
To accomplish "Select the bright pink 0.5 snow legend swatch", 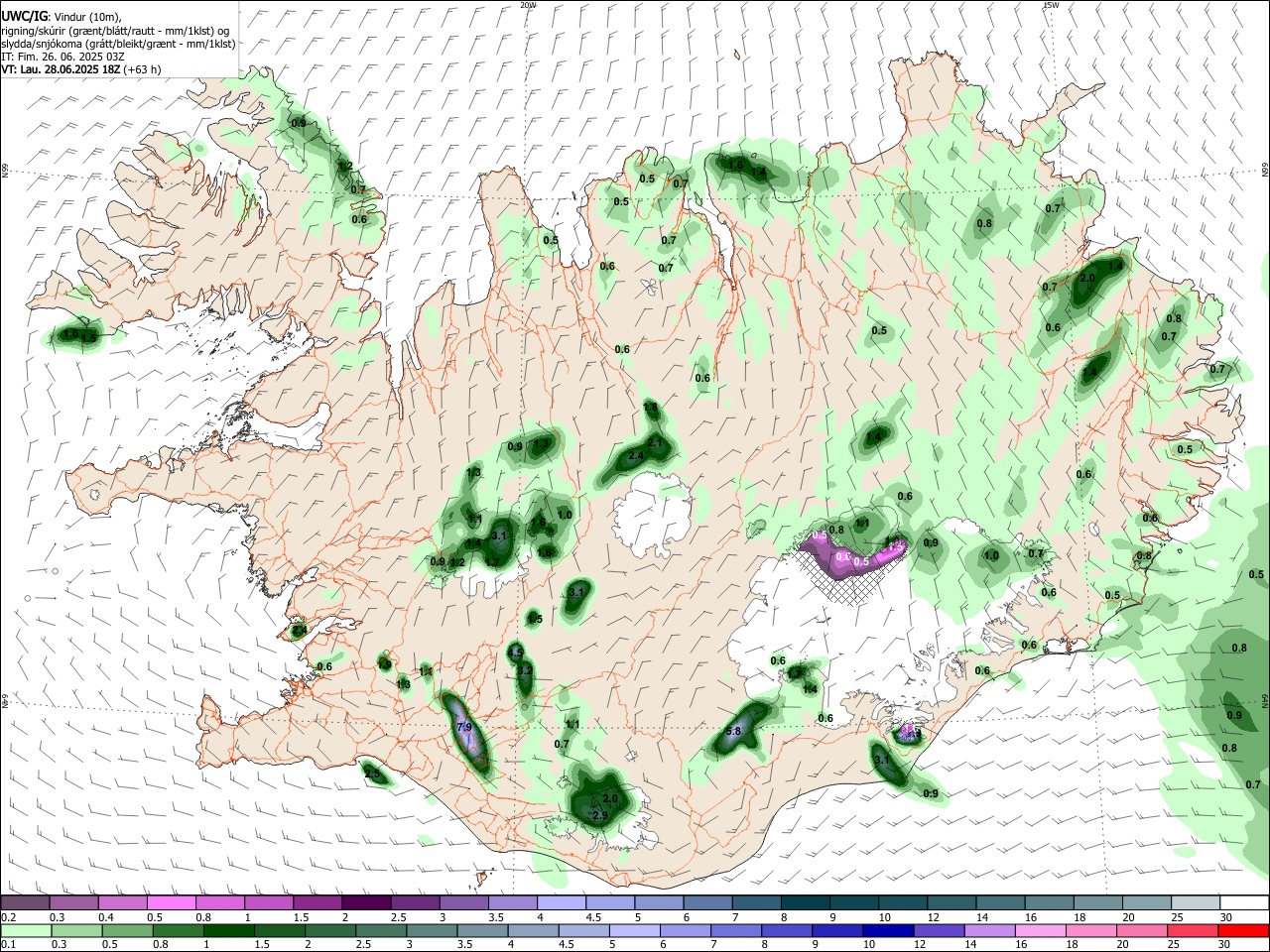I will [172, 902].
